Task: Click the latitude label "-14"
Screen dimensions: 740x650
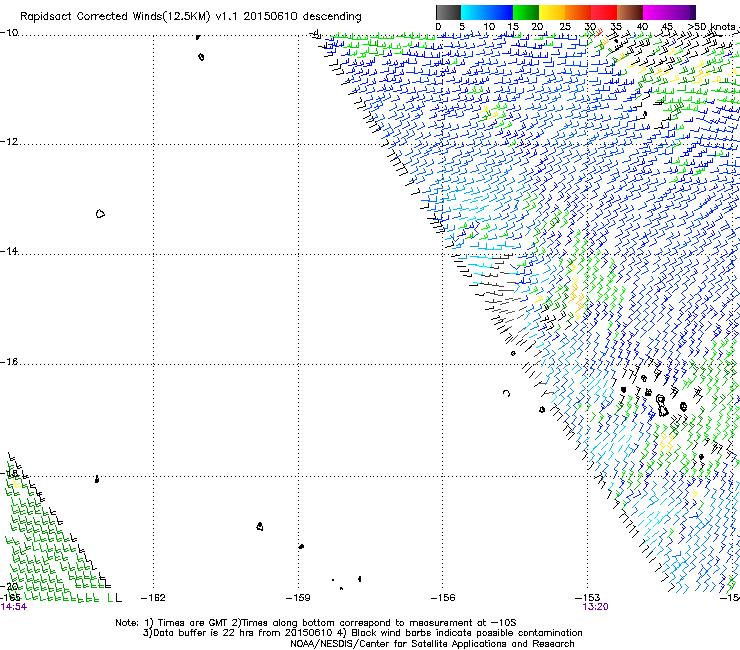Action: click(x=9, y=251)
